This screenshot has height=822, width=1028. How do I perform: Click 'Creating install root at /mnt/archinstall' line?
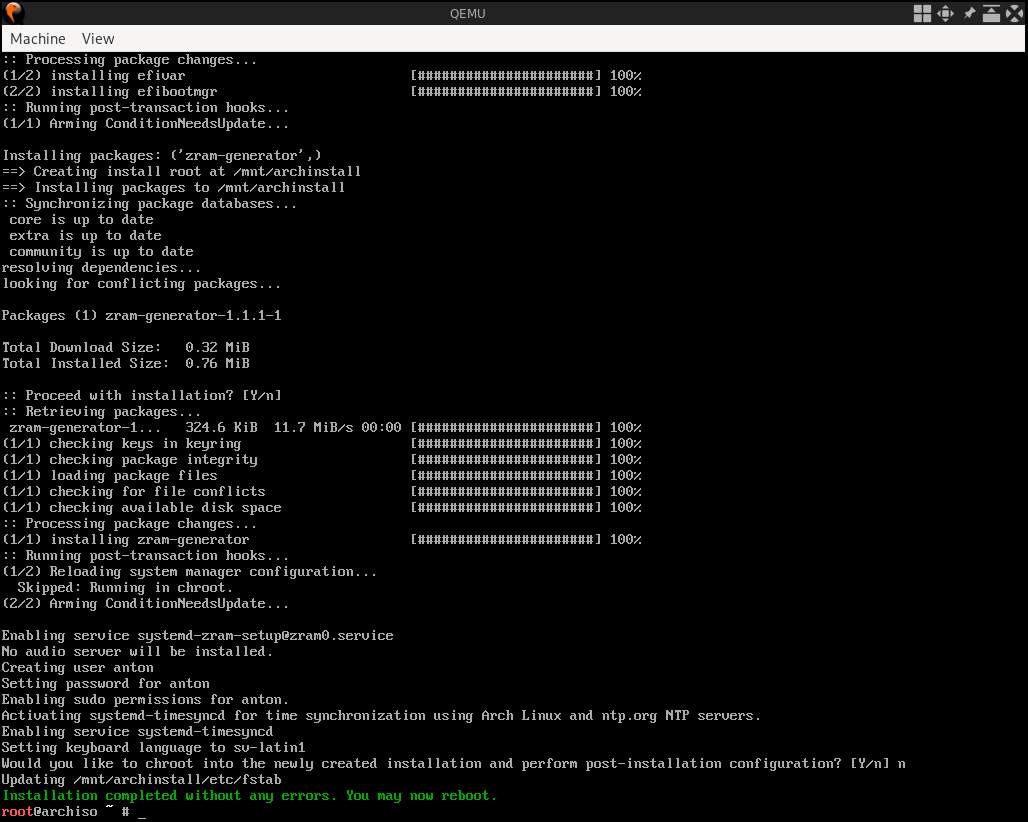[182, 172]
